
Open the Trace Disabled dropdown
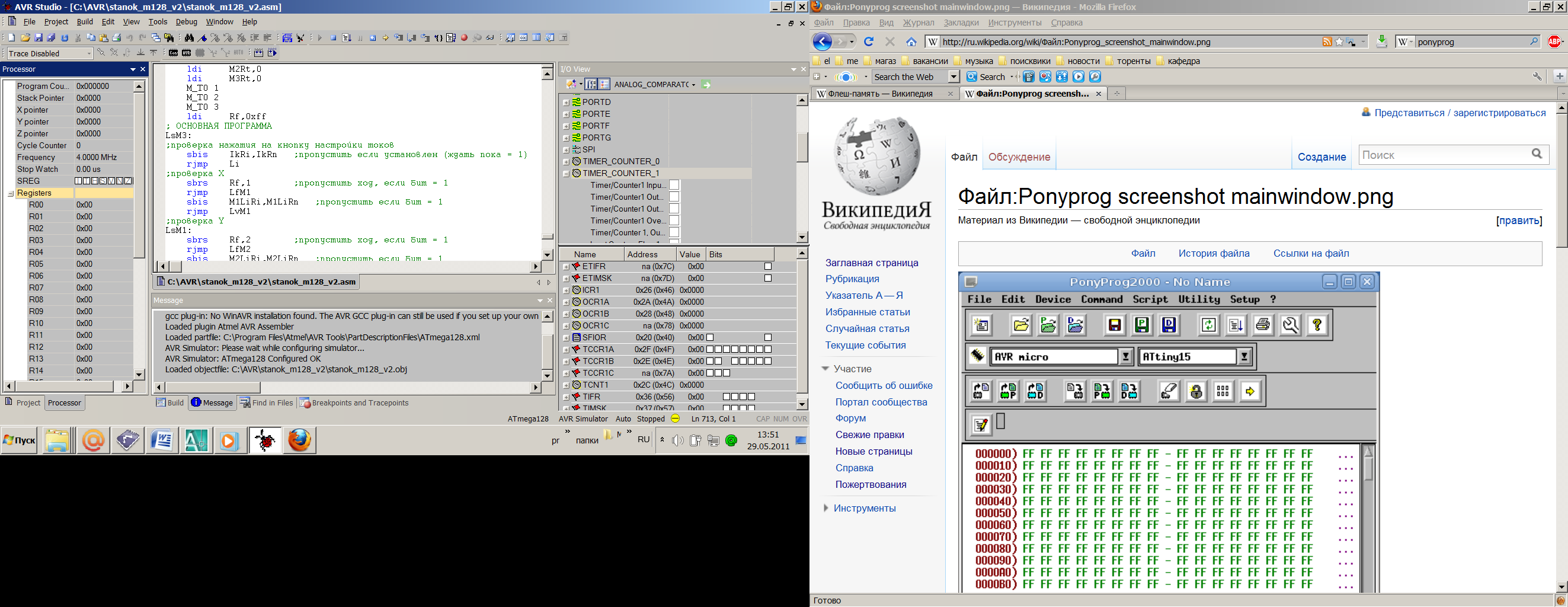(x=89, y=53)
